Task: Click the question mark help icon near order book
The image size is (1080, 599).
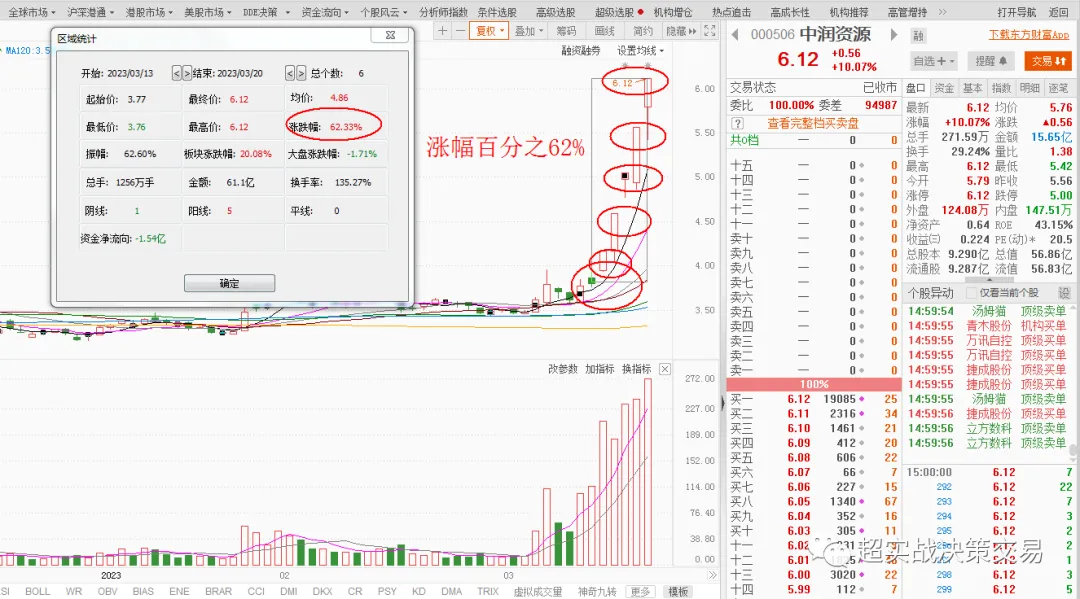Action: coord(736,125)
